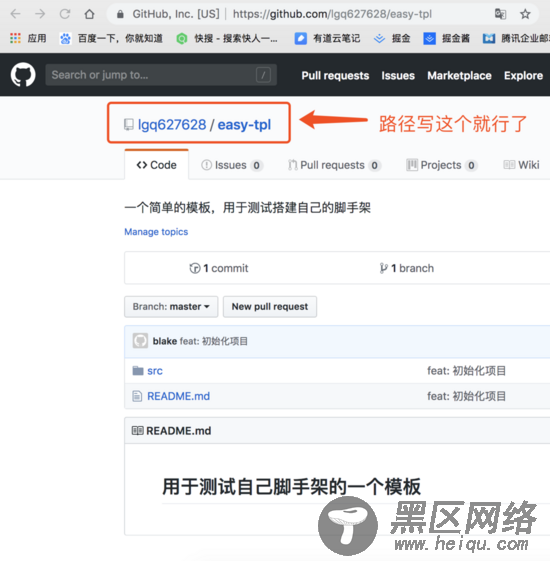The image size is (550, 561).
Task: Open the 应用 apps grid bookmark
Action: coord(28,38)
